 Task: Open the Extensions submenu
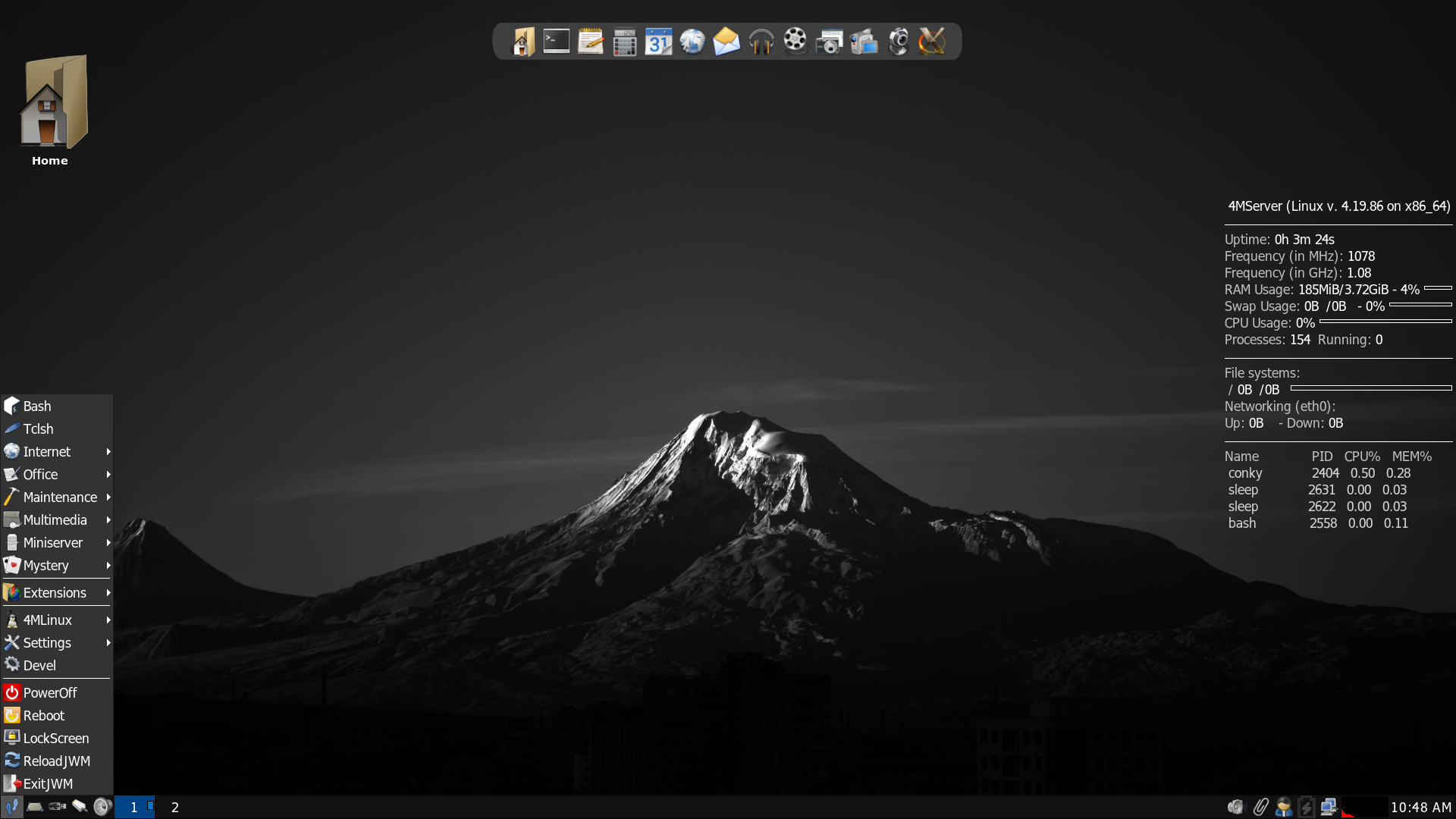tap(57, 593)
